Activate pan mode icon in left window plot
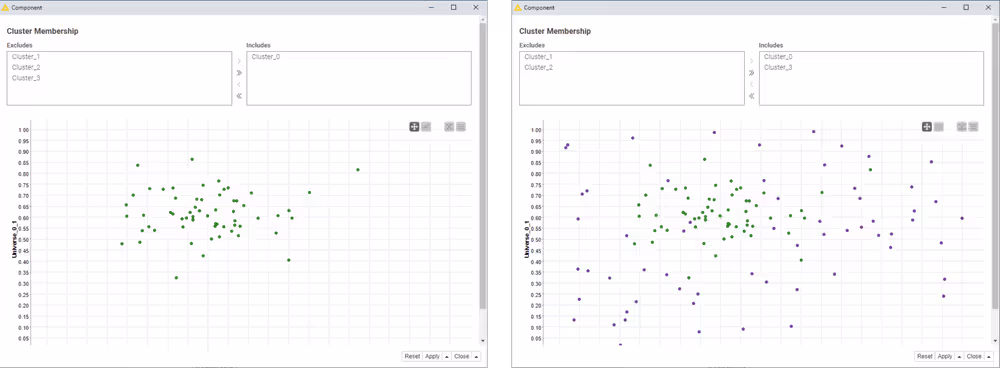The image size is (1000, 368). coord(415,127)
